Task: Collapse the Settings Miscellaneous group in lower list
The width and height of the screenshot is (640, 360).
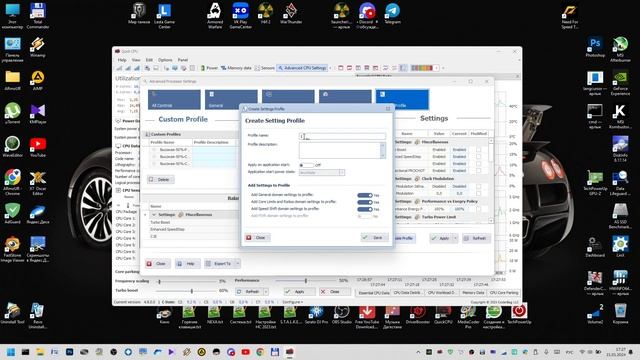Action: click(x=154, y=215)
